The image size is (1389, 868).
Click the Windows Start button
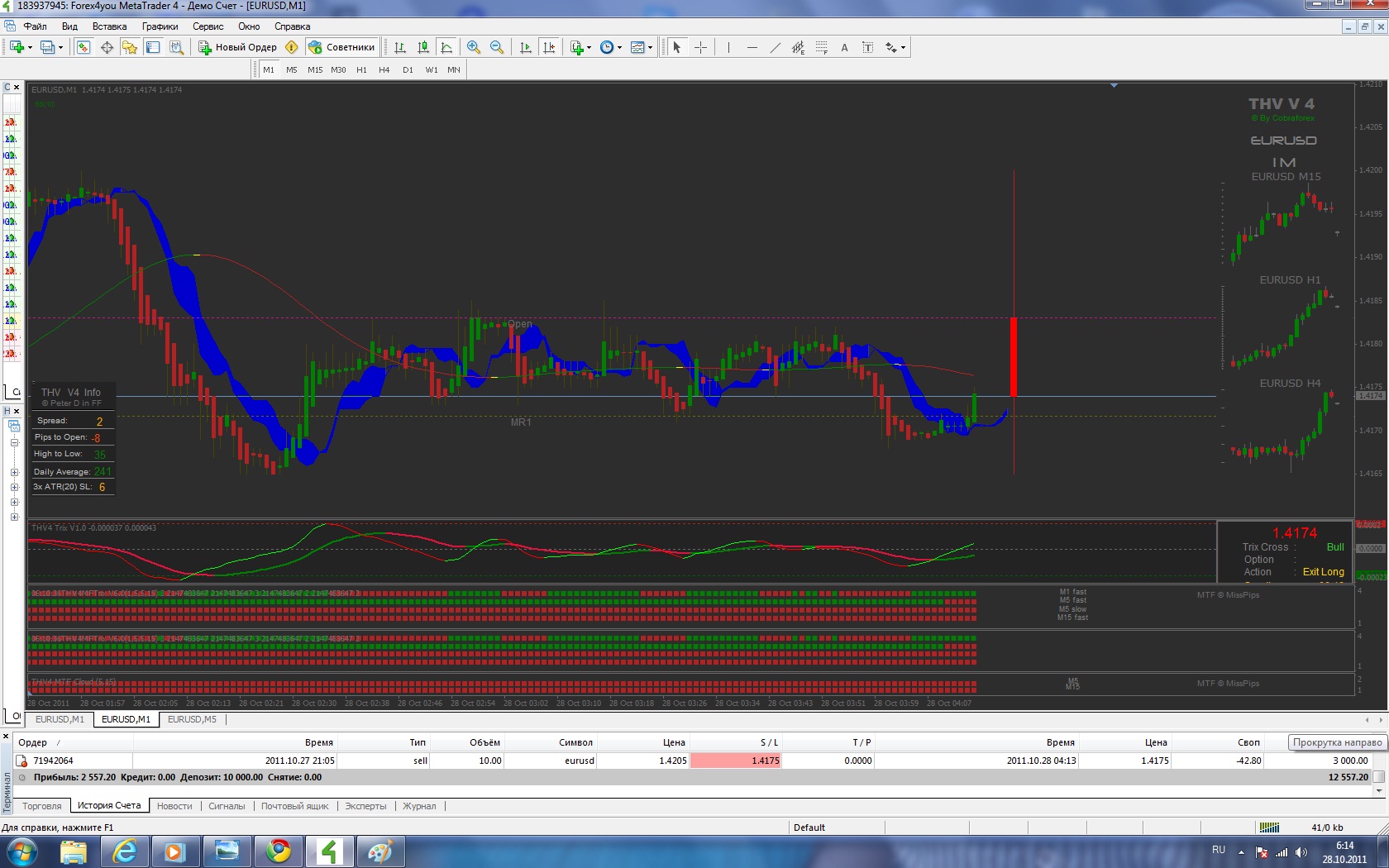[22, 851]
